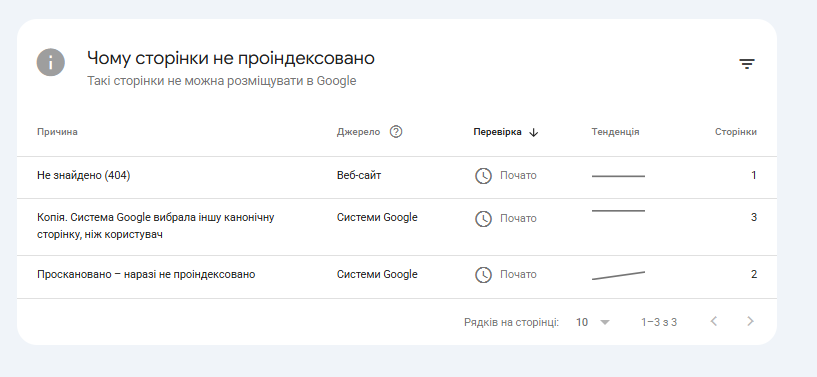Open the 'Копія. Система Google вибрала' reason row
This screenshot has width=817, height=377.
[397, 227]
